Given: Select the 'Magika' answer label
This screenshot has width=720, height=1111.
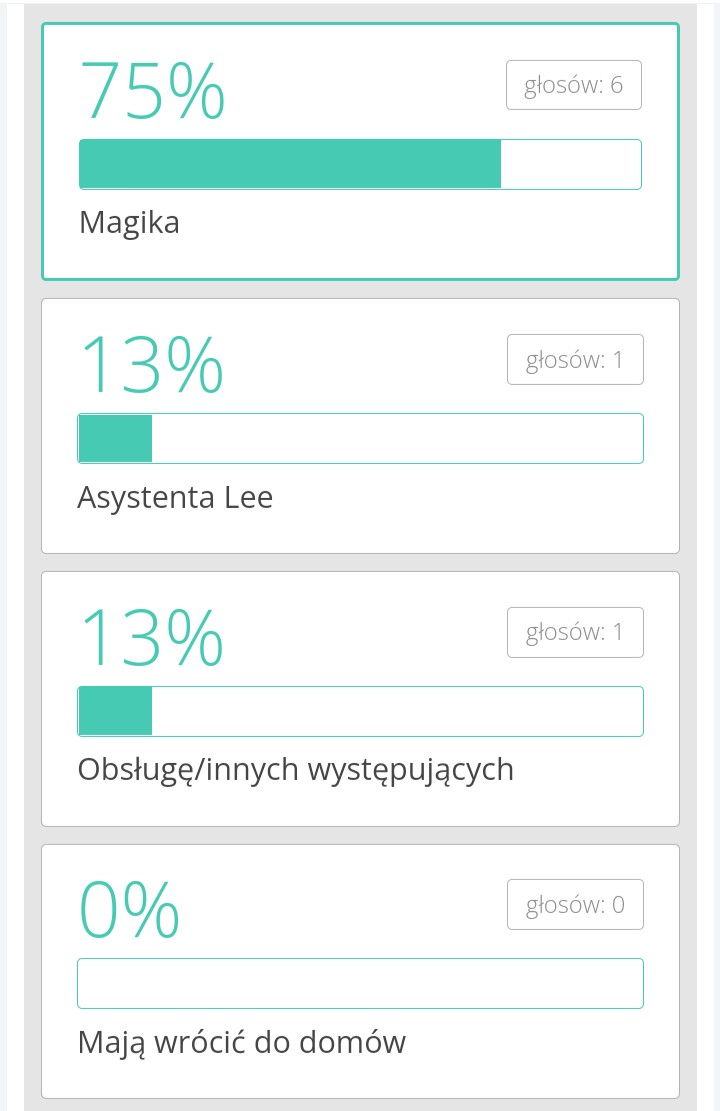Looking at the screenshot, I should pyautogui.click(x=129, y=222).
